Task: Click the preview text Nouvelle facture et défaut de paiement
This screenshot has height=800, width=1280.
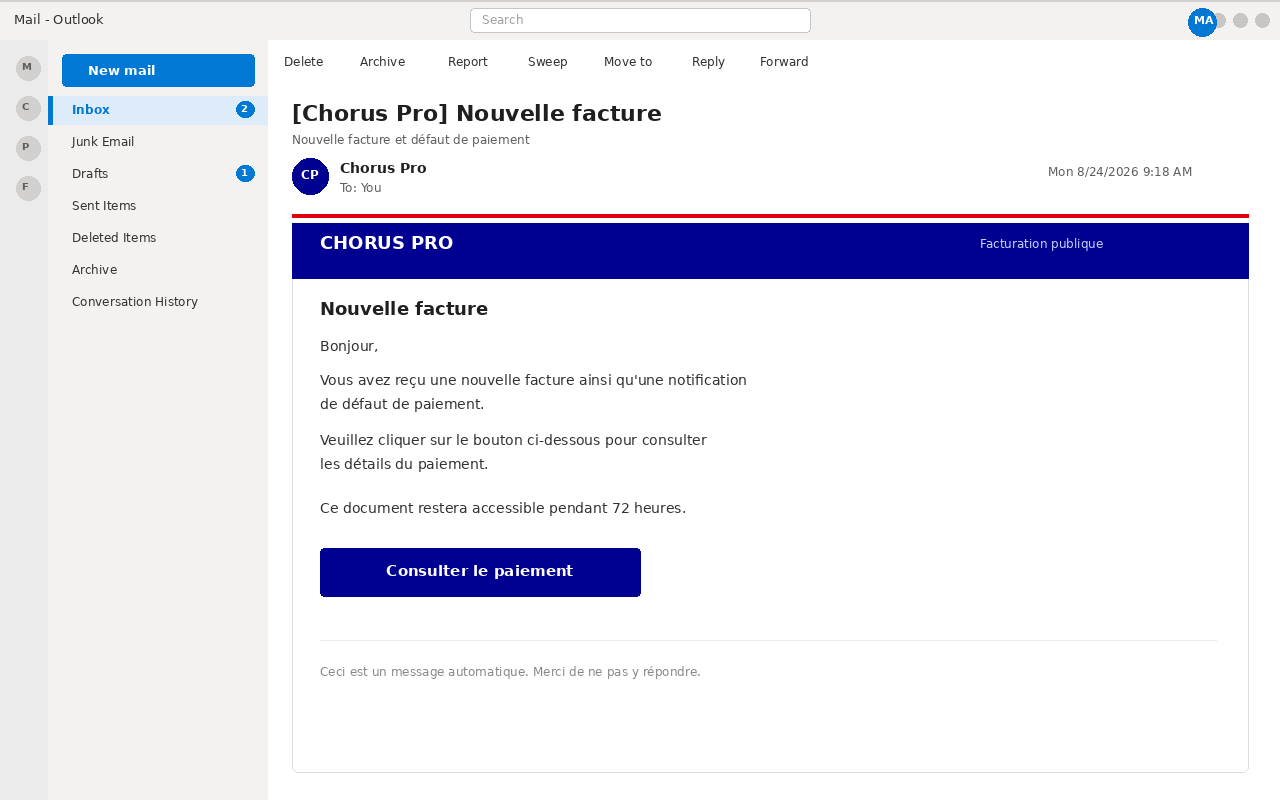Action: click(x=411, y=140)
